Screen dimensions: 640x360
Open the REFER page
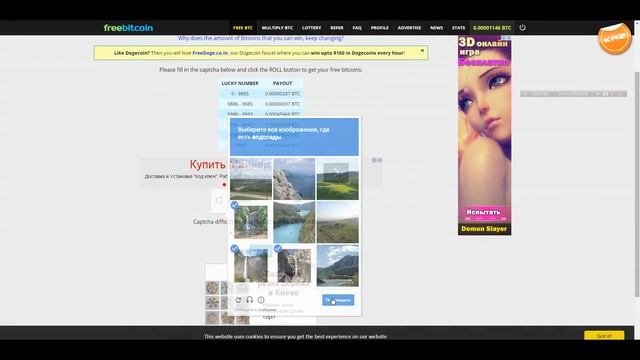[337, 28]
